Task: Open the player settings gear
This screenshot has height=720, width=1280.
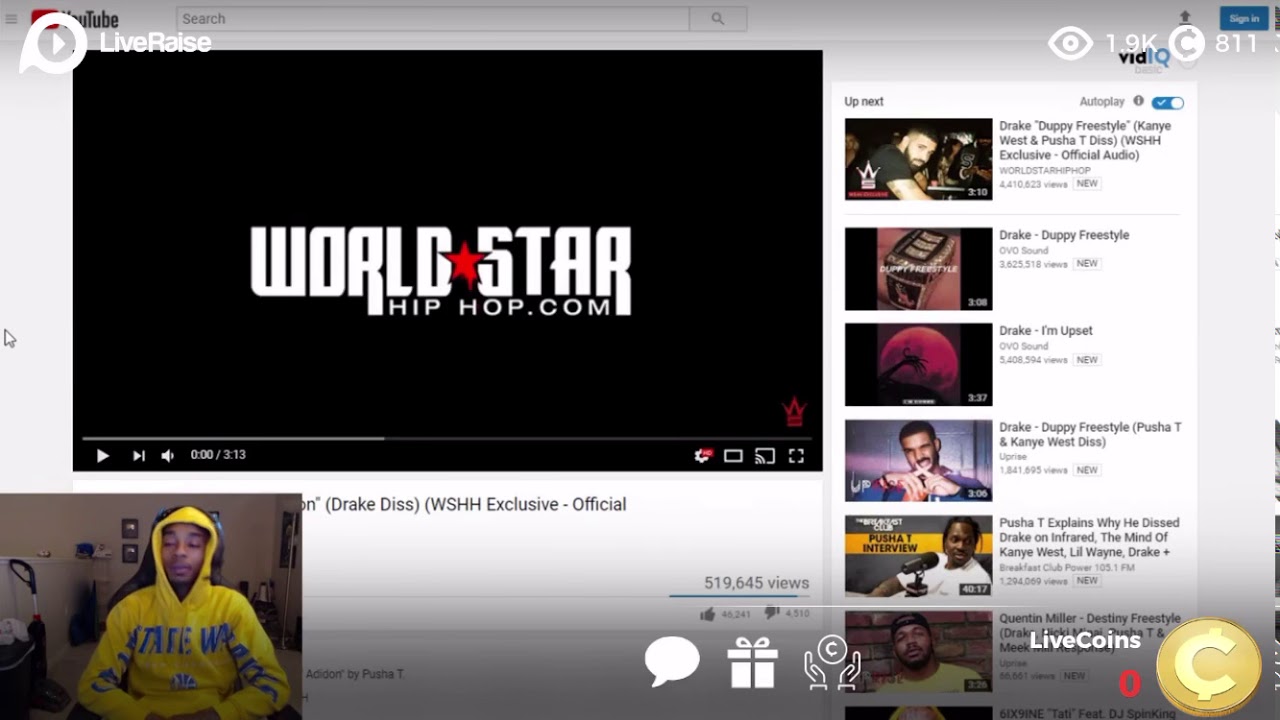Action: [x=703, y=455]
